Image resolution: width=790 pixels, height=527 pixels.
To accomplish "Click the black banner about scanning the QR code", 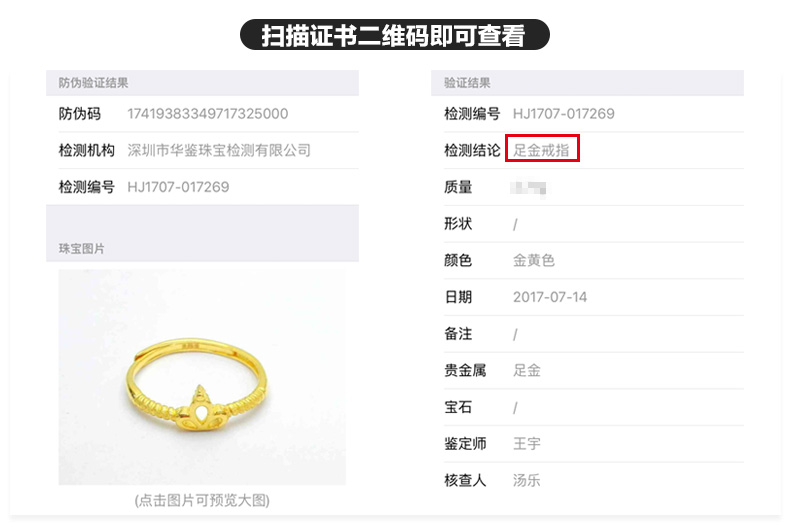I will pyautogui.click(x=394, y=35).
